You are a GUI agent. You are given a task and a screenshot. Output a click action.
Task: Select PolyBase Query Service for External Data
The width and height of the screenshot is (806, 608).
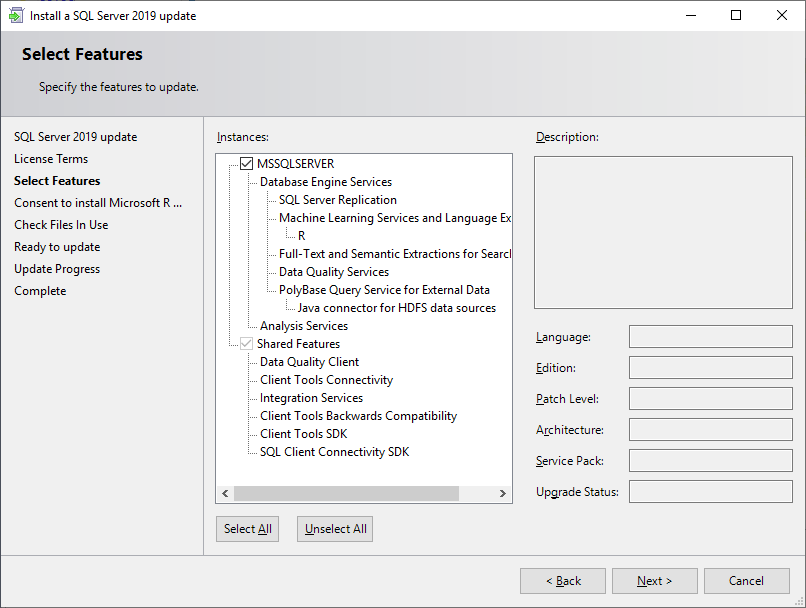point(384,290)
